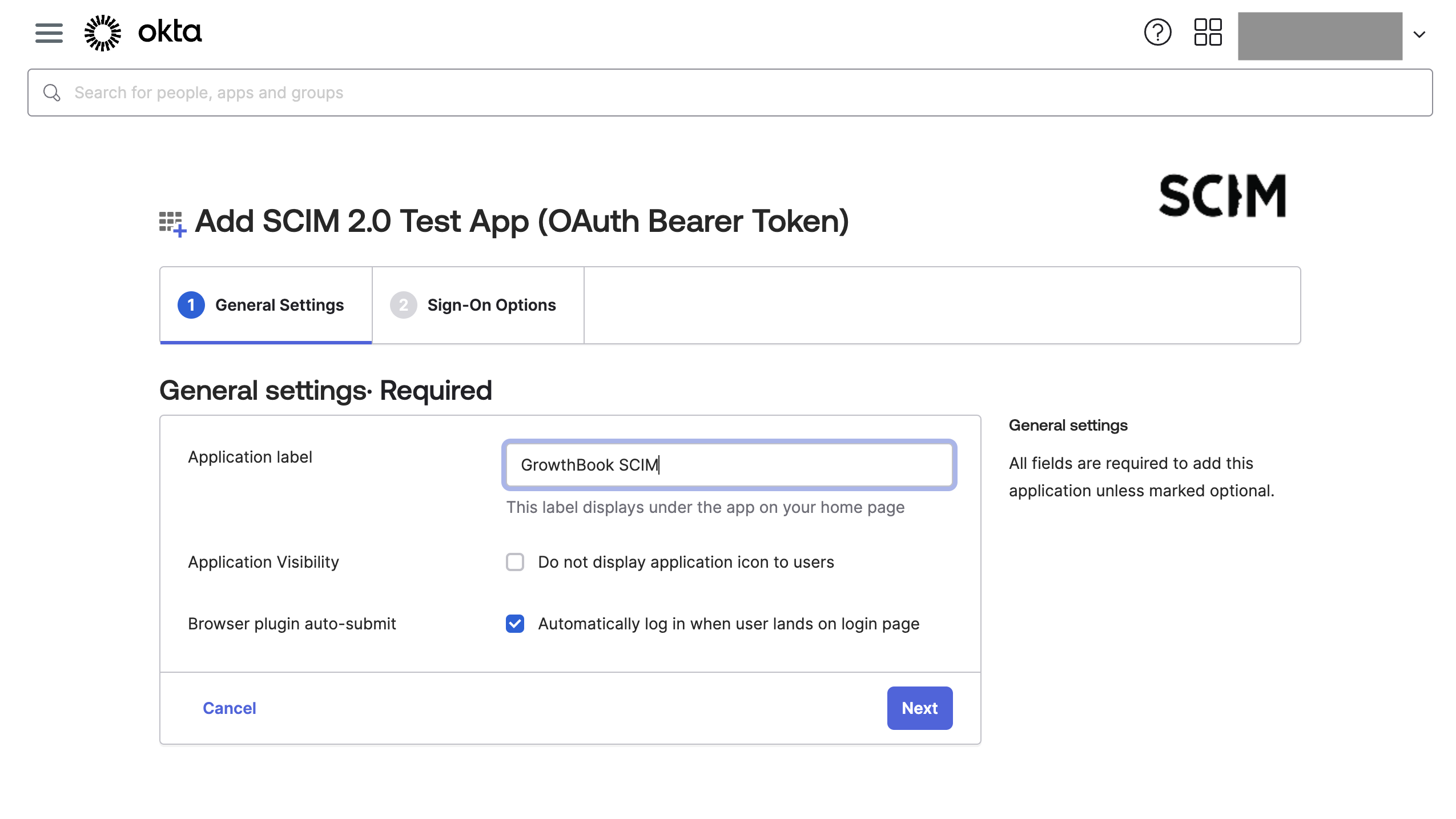The image size is (1456, 819).
Task: Open the help question mark icon
Action: [1157, 33]
